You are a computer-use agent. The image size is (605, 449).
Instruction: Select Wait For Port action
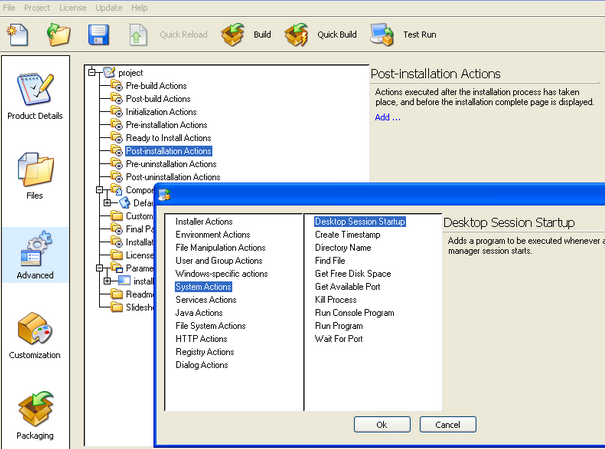[338, 339]
